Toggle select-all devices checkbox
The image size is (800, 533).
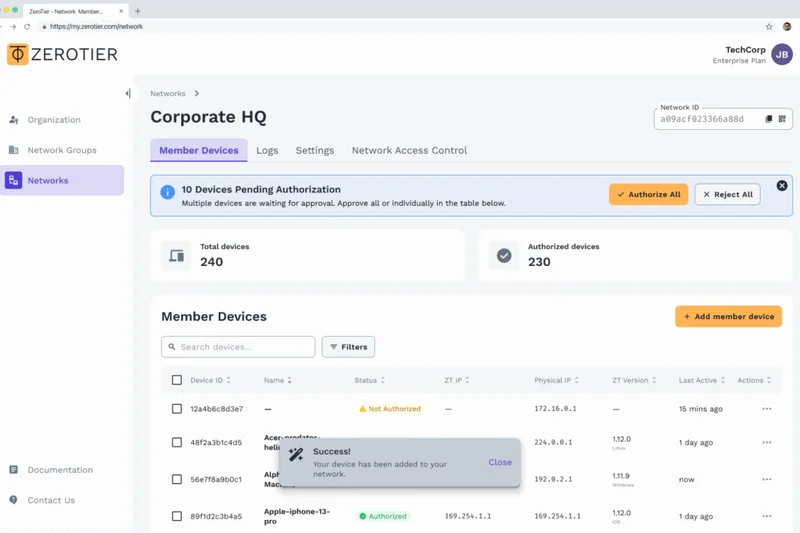177,380
